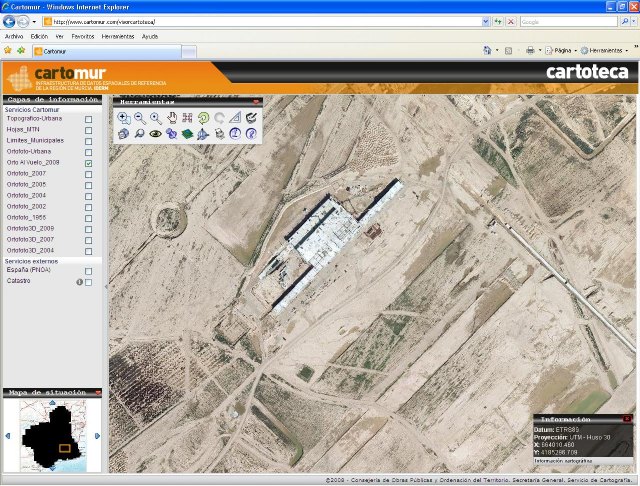Click the full extent view tool
The height and width of the screenshot is (486, 640).
point(187,117)
